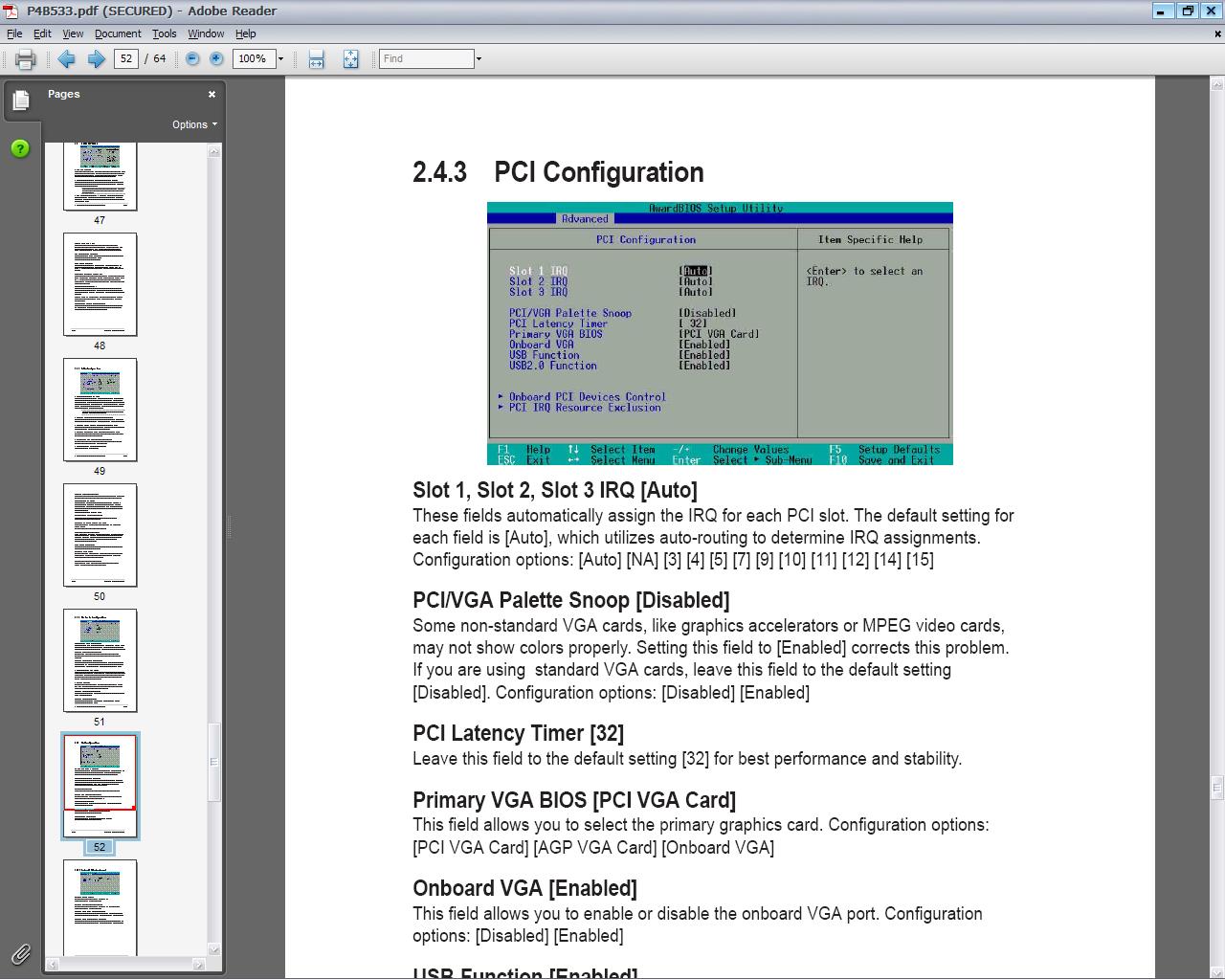The height and width of the screenshot is (980, 1225).
Task: Open the Pages panel icon
Action: pyautogui.click(x=21, y=100)
